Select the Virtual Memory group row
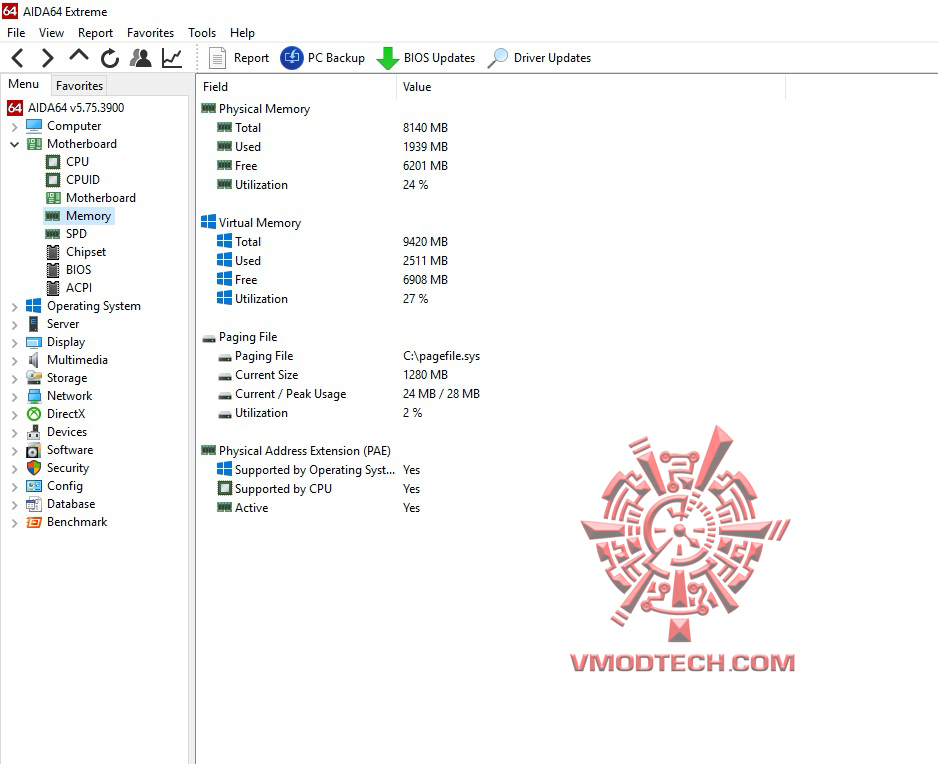 pos(260,223)
